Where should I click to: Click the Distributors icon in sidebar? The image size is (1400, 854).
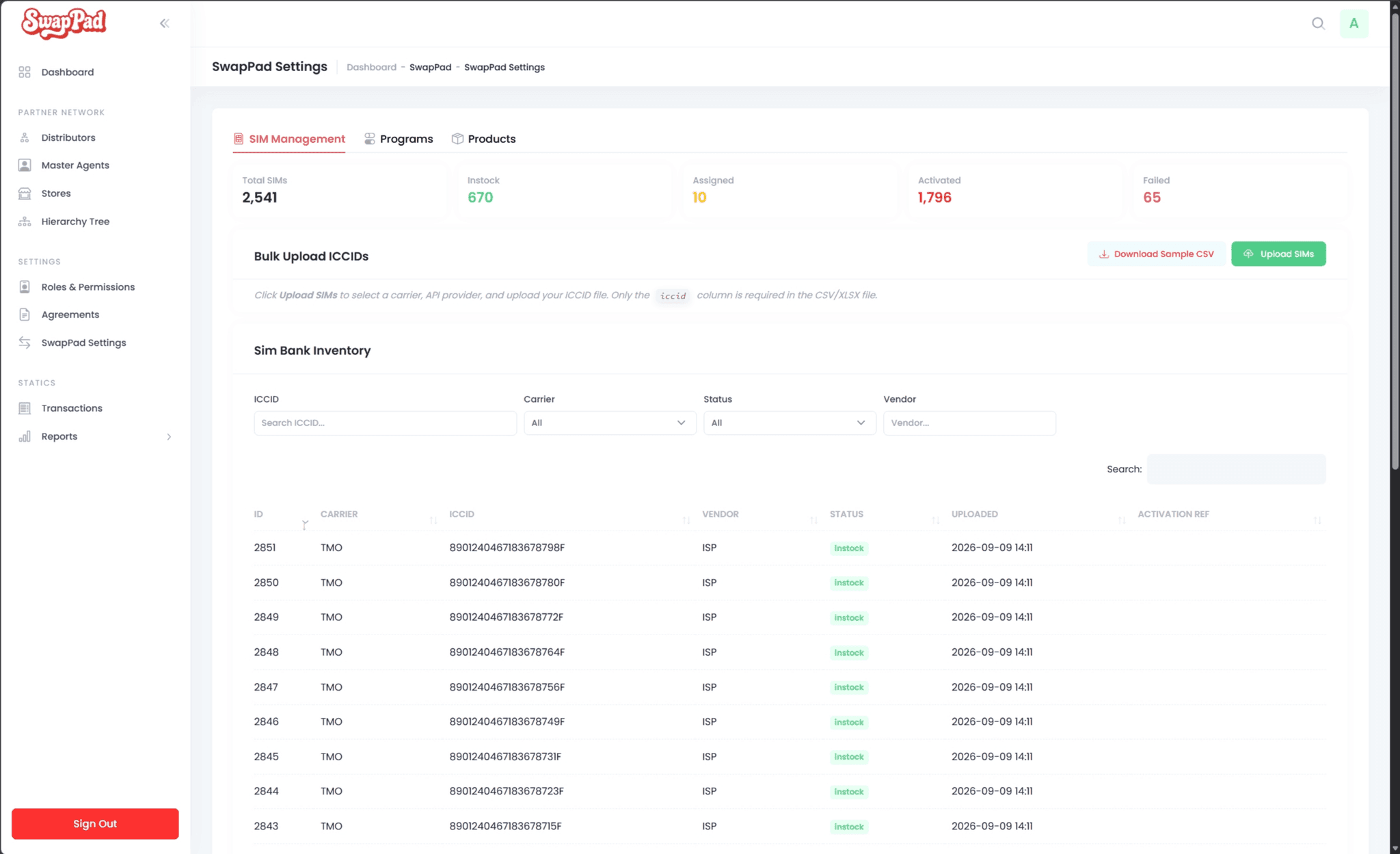[x=25, y=137]
